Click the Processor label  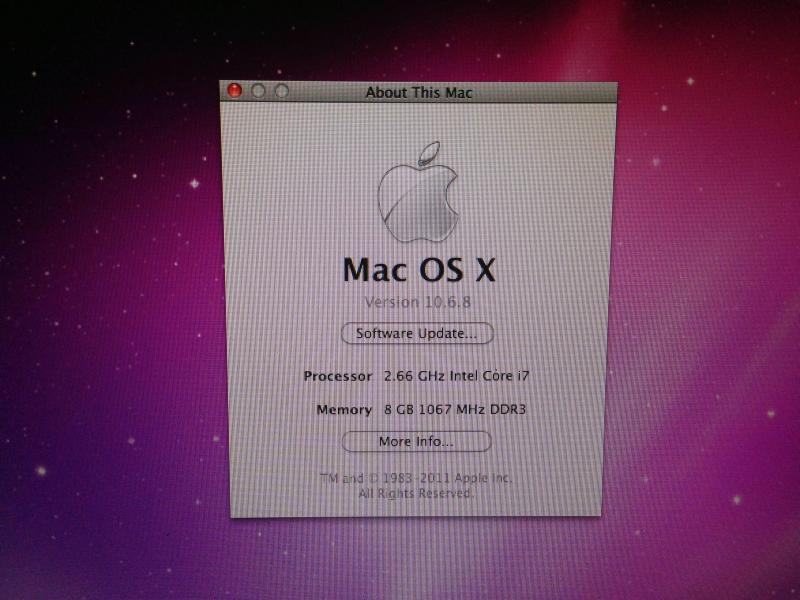[x=338, y=377]
